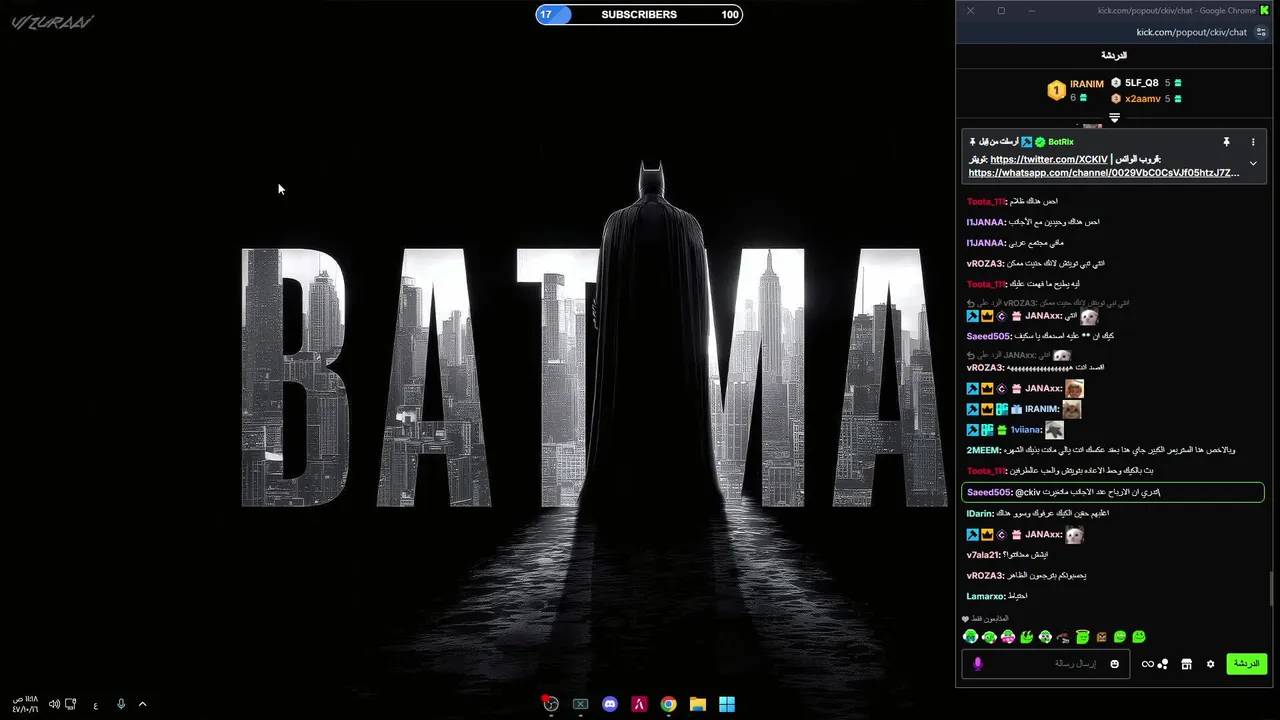
Task: Click the Lamarxo username in chat
Action: pos(985,596)
